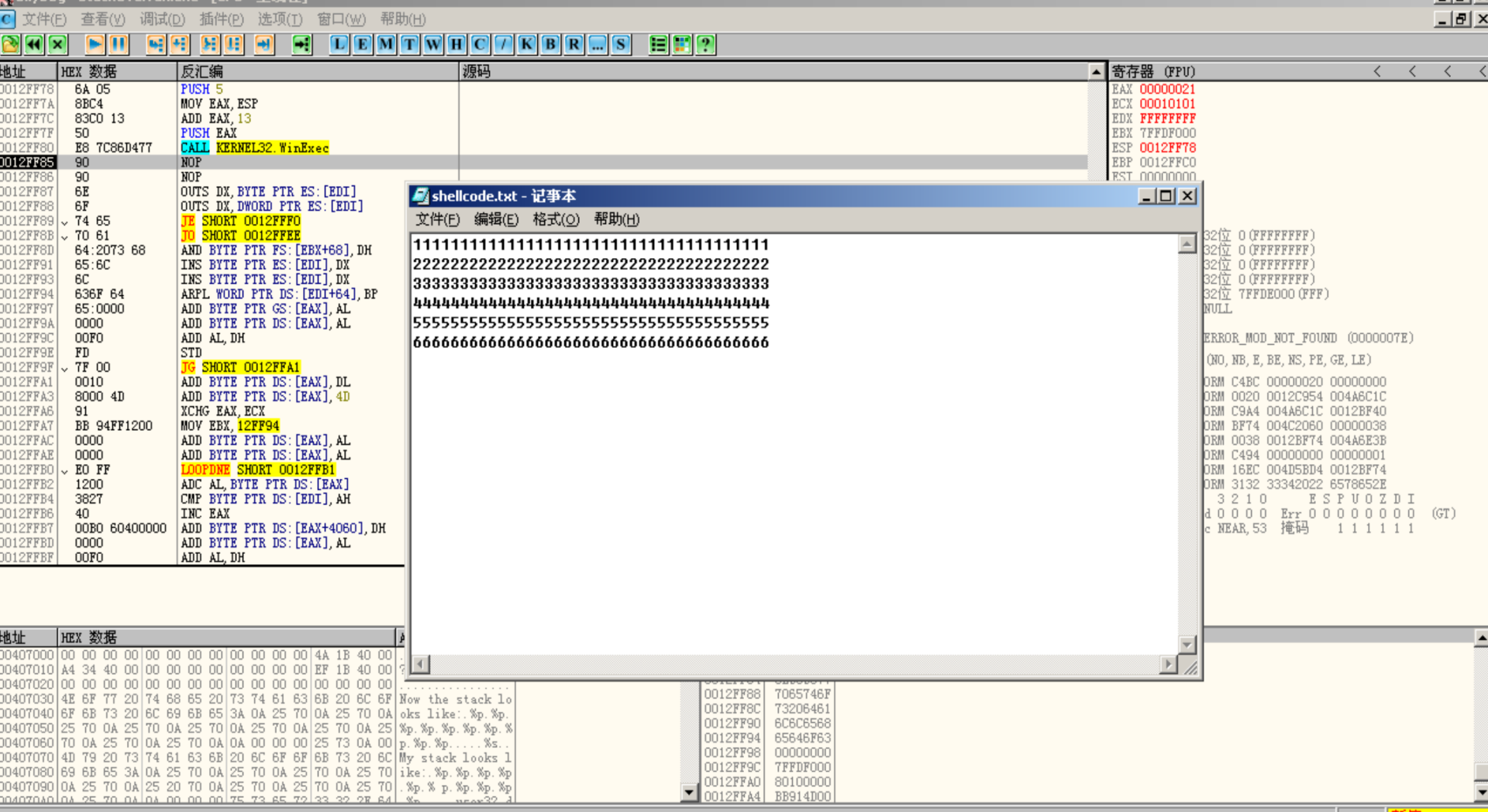The height and width of the screenshot is (812, 1488).
Task: Click the green Go to address icon
Action: [301, 45]
